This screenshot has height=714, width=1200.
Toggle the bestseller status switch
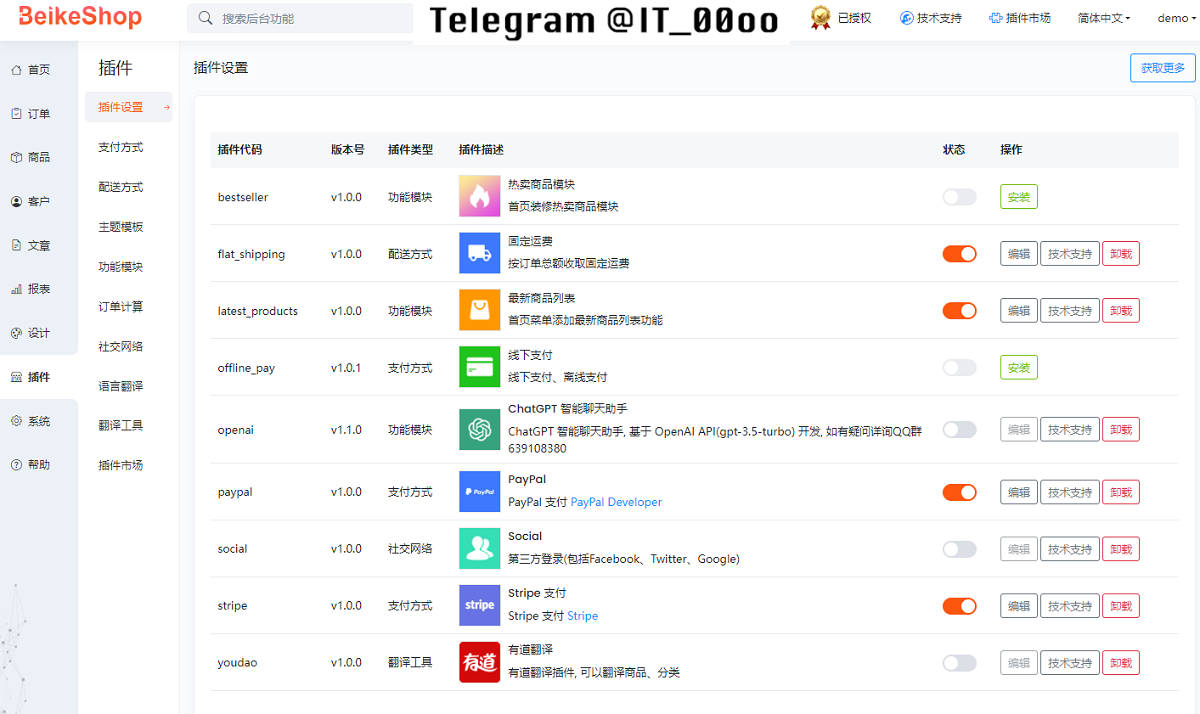(959, 197)
